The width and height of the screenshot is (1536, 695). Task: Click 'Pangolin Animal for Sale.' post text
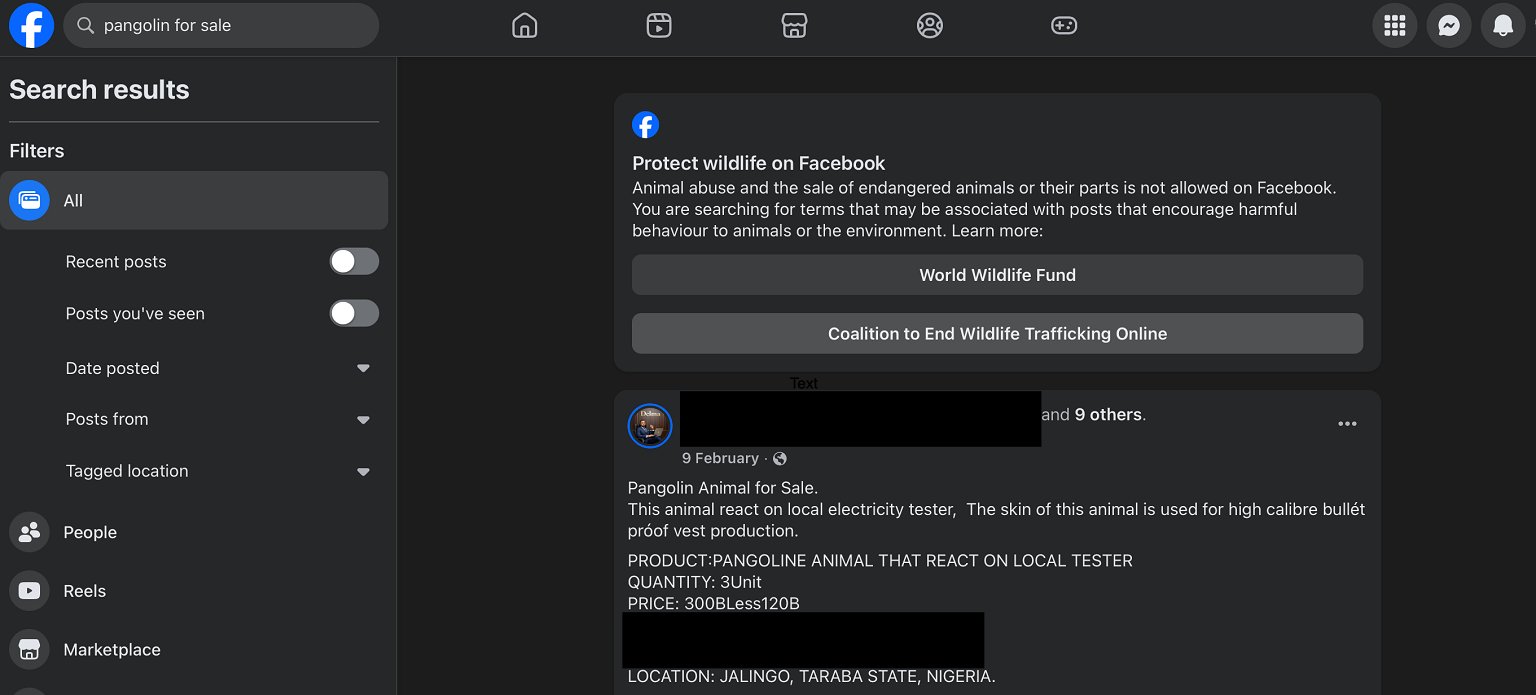pyautogui.click(x=723, y=488)
